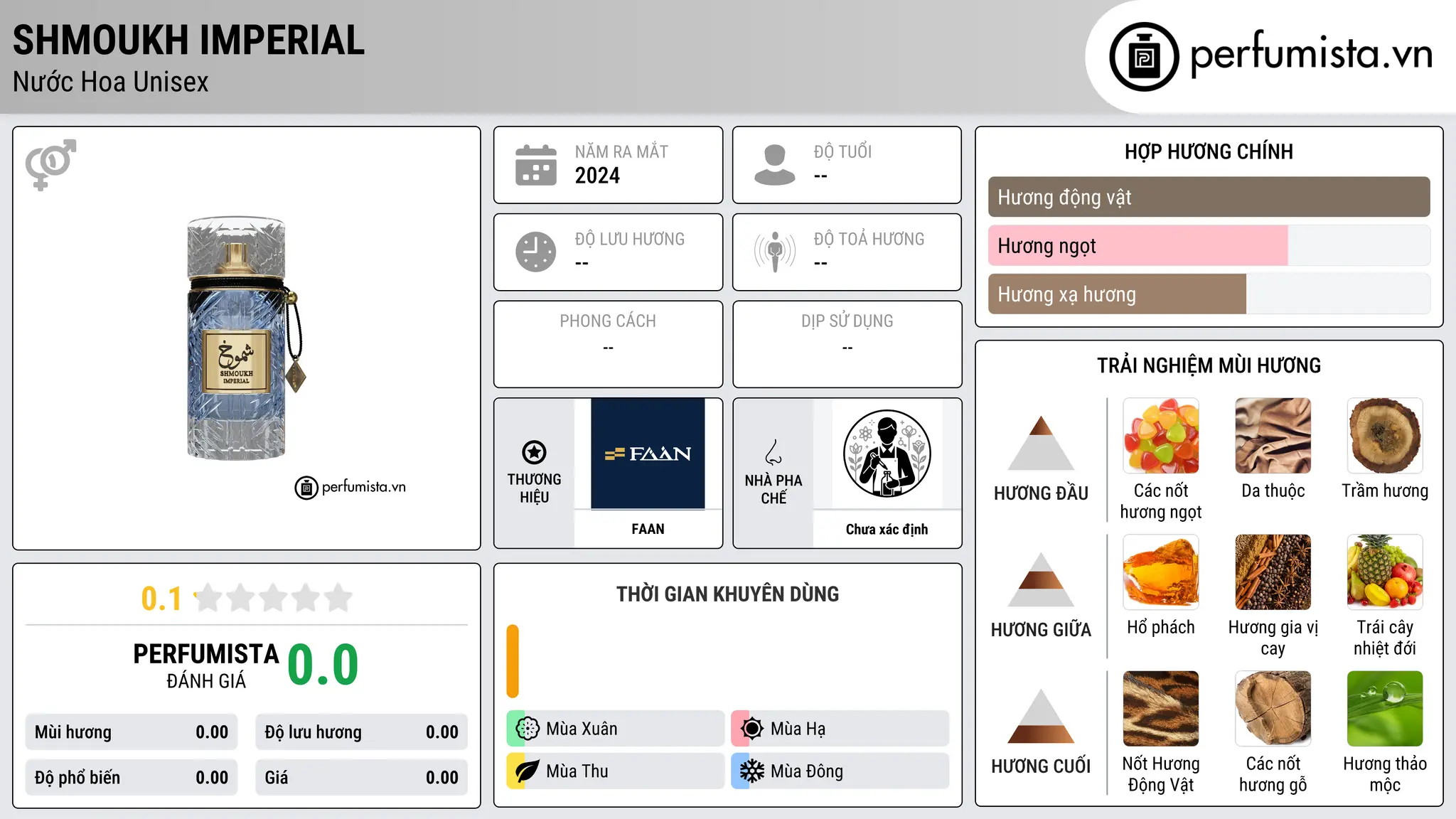Click the Hương cuối pyramid icon
The height and width of the screenshot is (819, 1456).
[1041, 716]
